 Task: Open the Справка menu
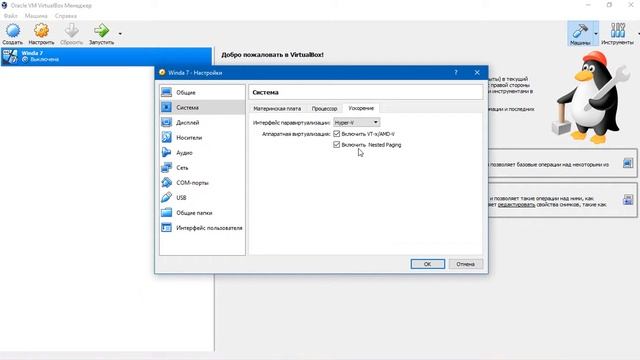[66, 16]
